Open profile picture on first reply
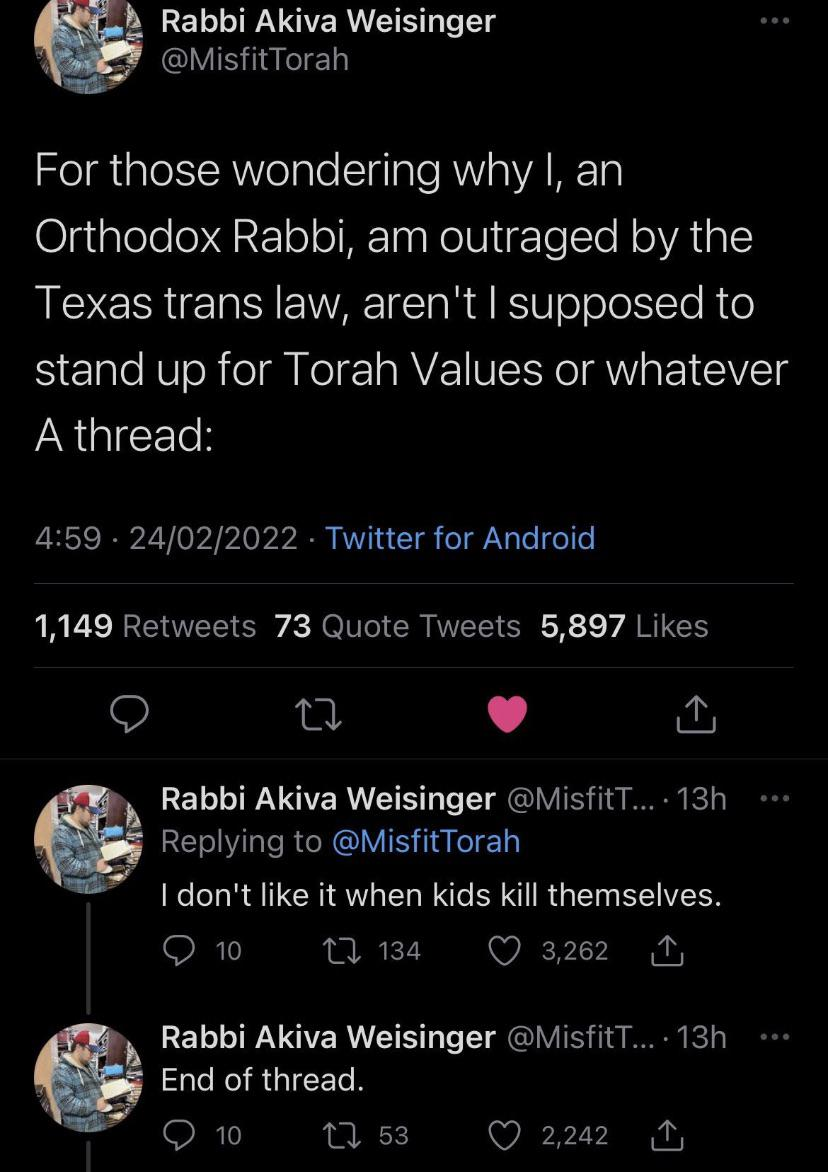 click(x=88, y=839)
